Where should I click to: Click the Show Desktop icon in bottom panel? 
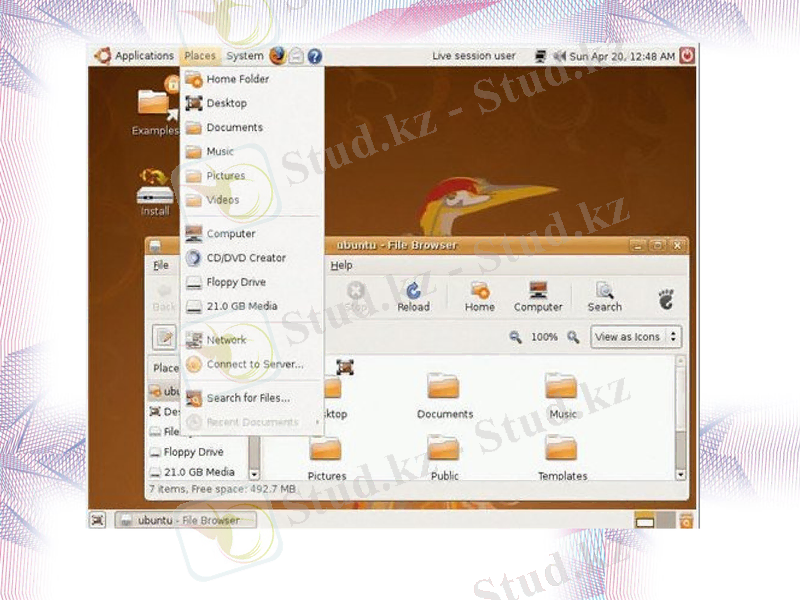click(x=98, y=520)
